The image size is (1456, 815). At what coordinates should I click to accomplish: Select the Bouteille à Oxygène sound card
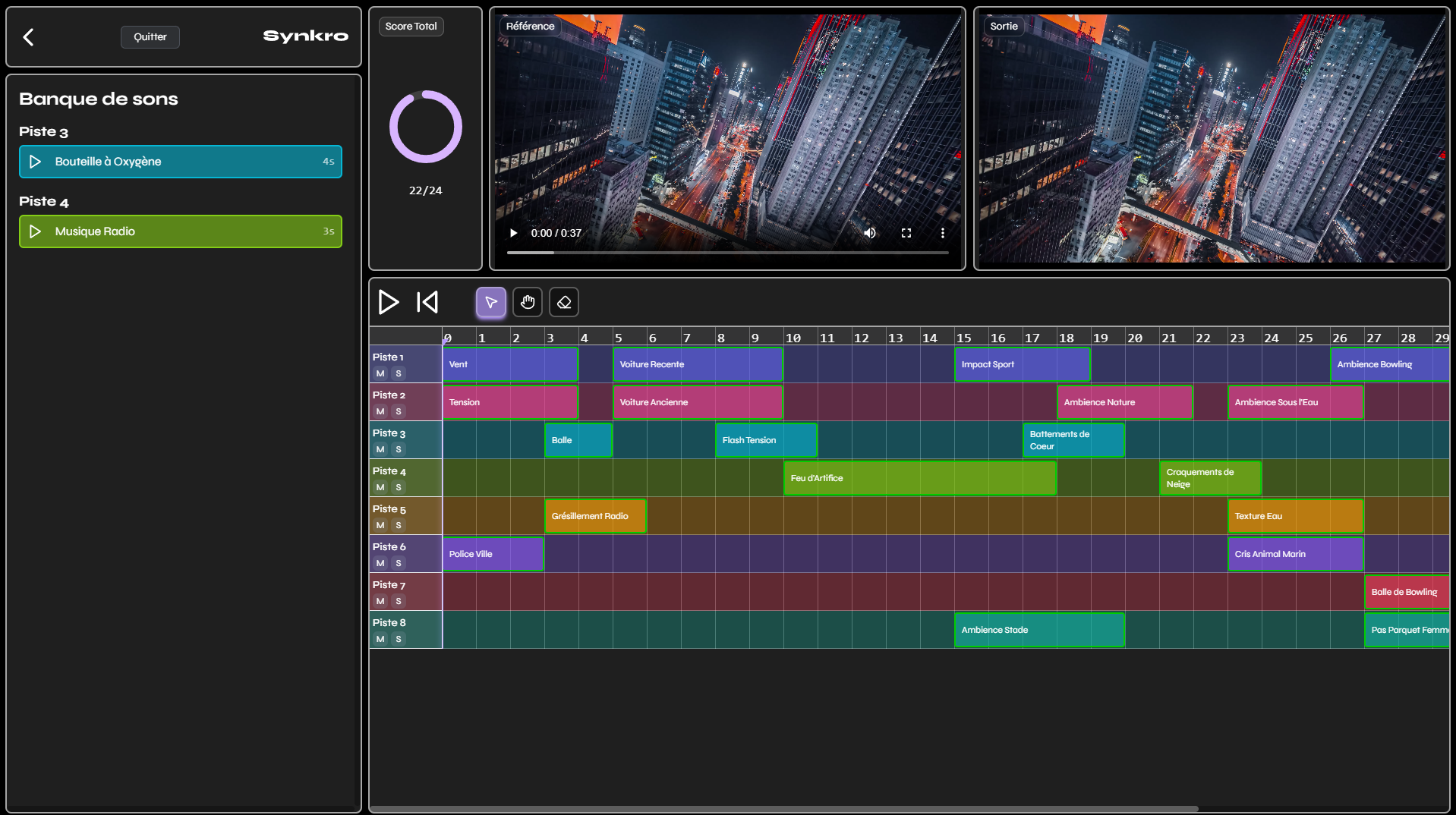[x=181, y=162]
